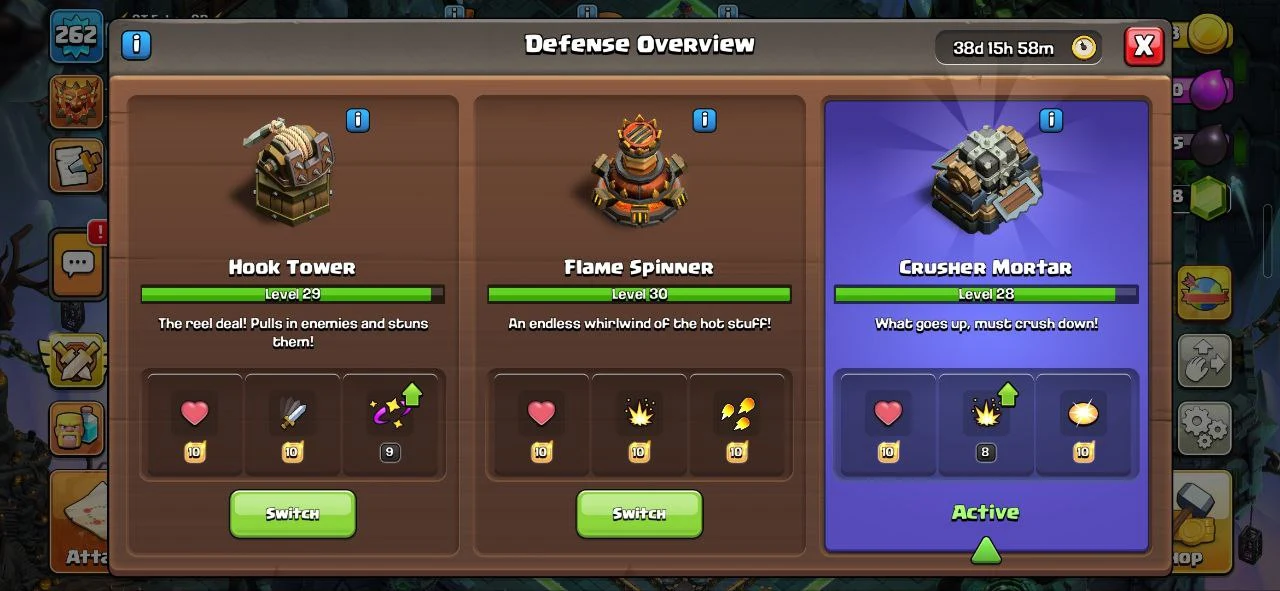Select Hook Tower sword damage stat

(292, 424)
